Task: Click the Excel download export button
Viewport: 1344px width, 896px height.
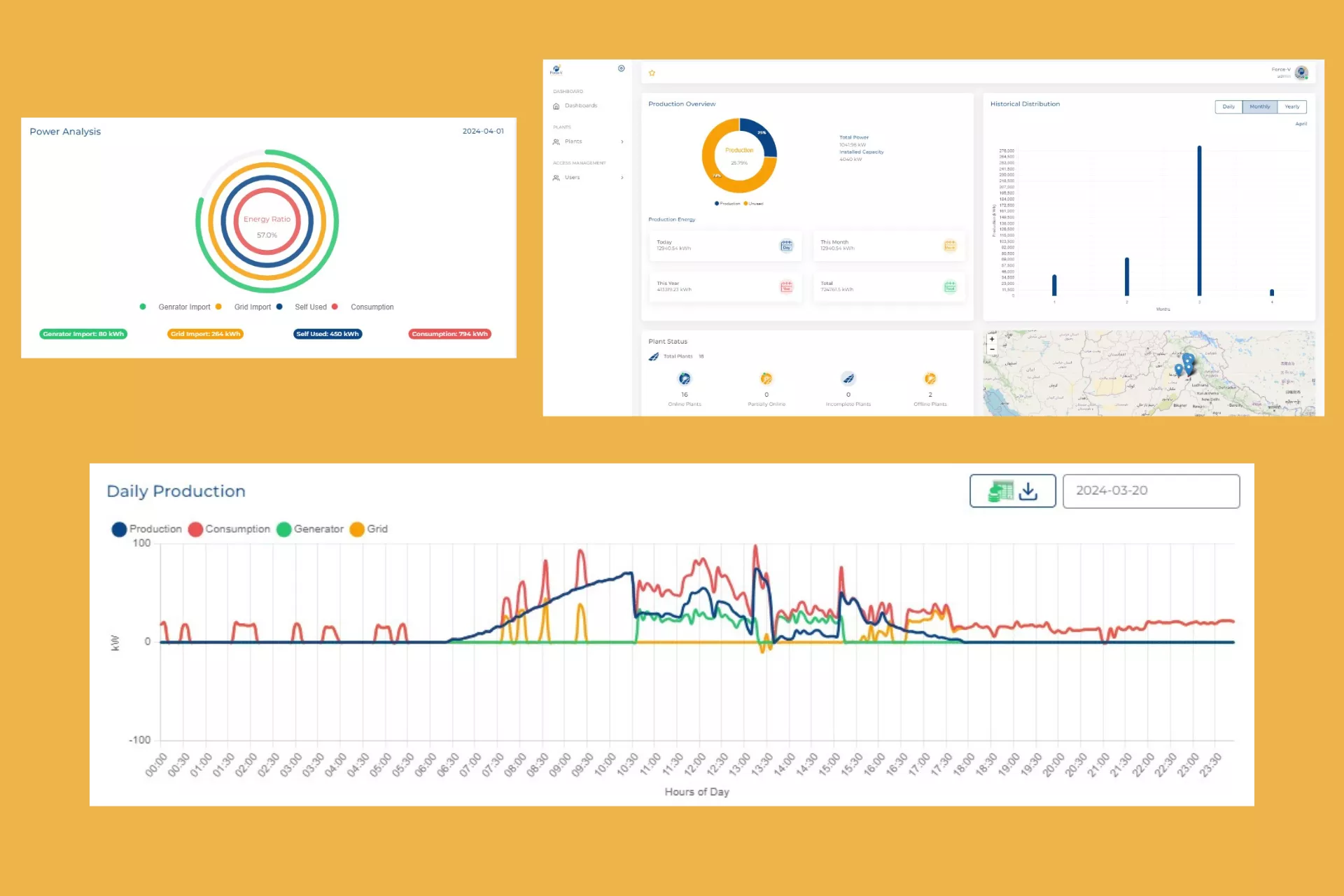Action: [1012, 491]
